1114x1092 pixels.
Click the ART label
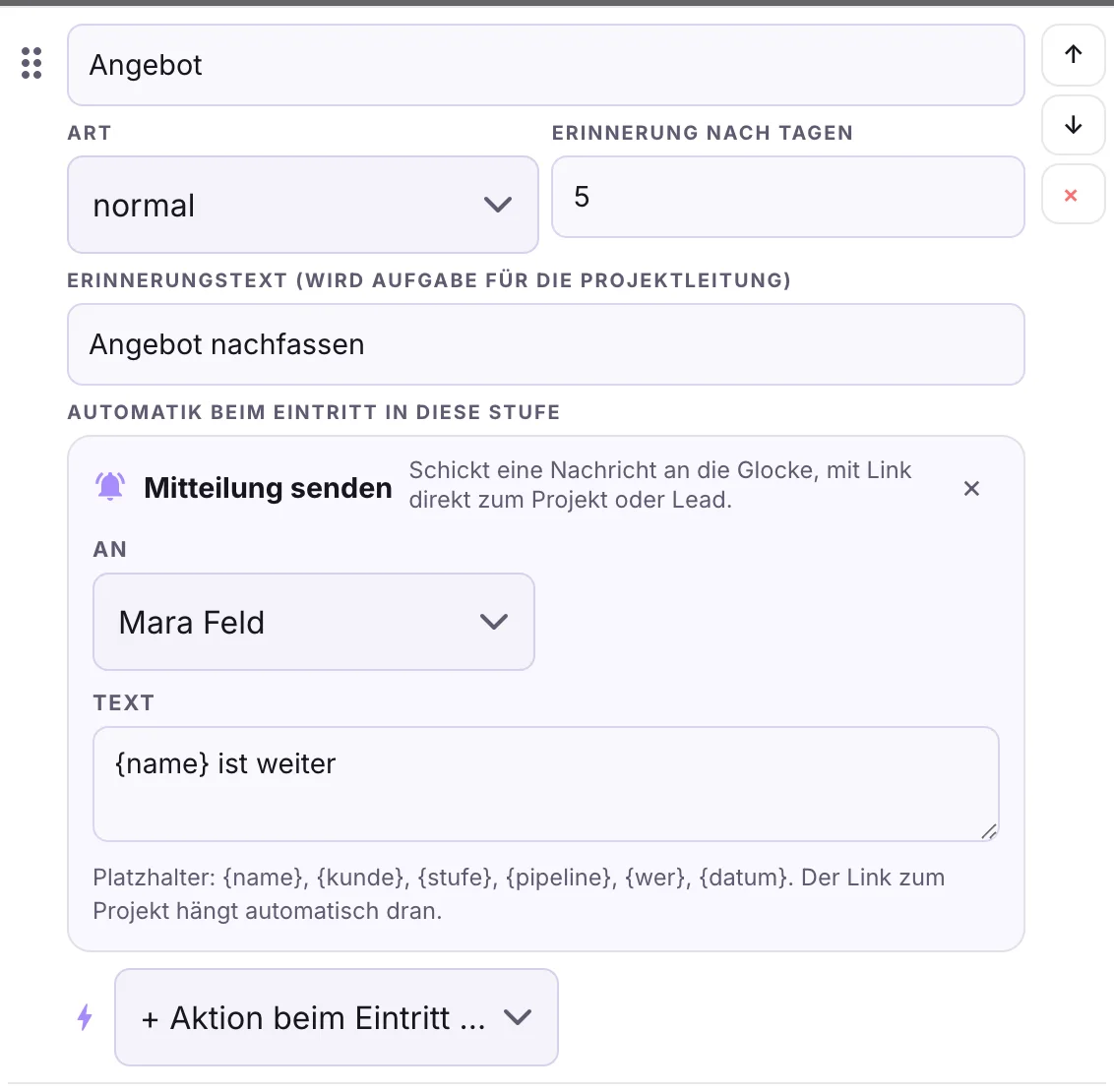pyautogui.click(x=90, y=133)
